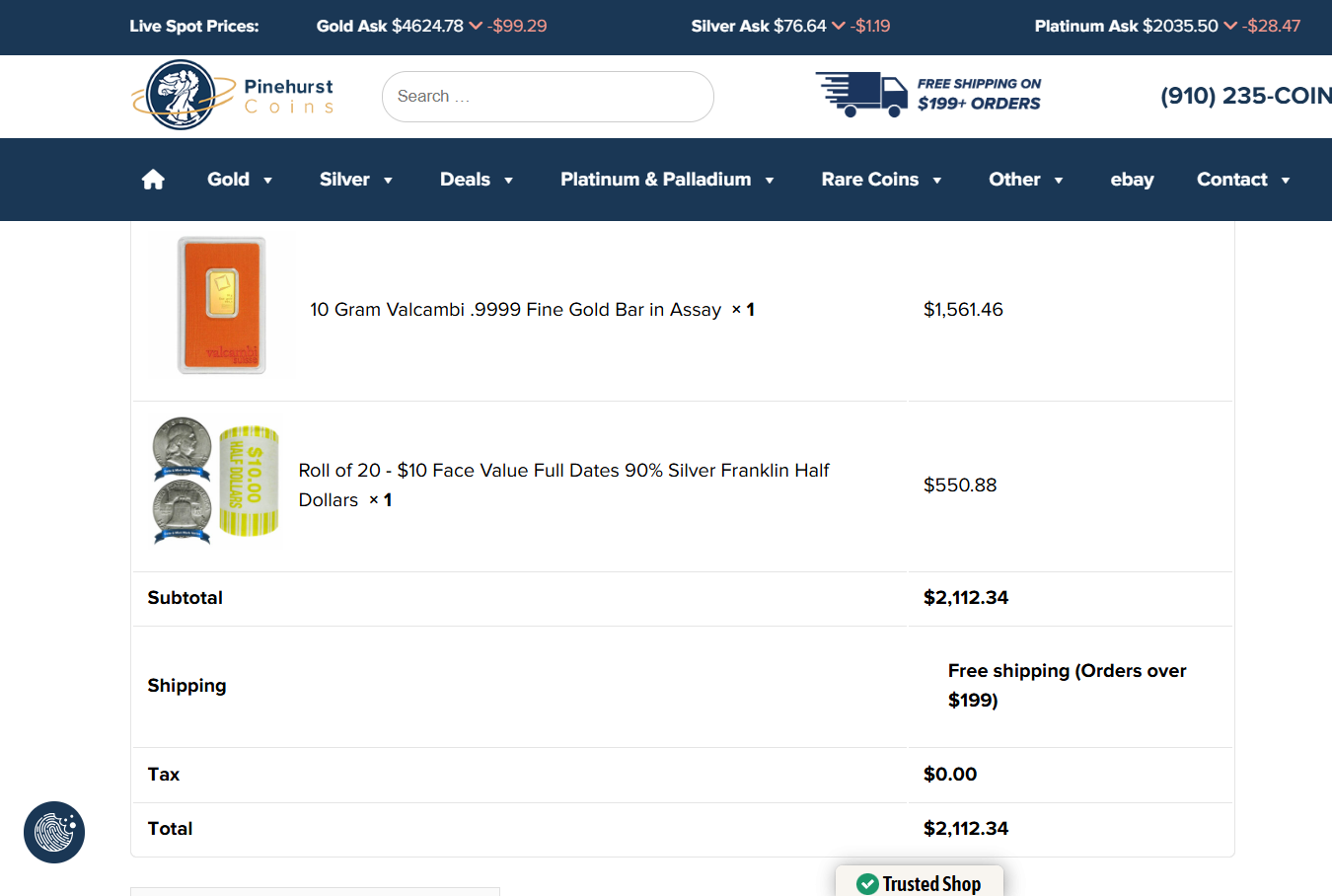1332x896 pixels.
Task: Open the fingerprint privacy settings icon
Action: pos(54,832)
